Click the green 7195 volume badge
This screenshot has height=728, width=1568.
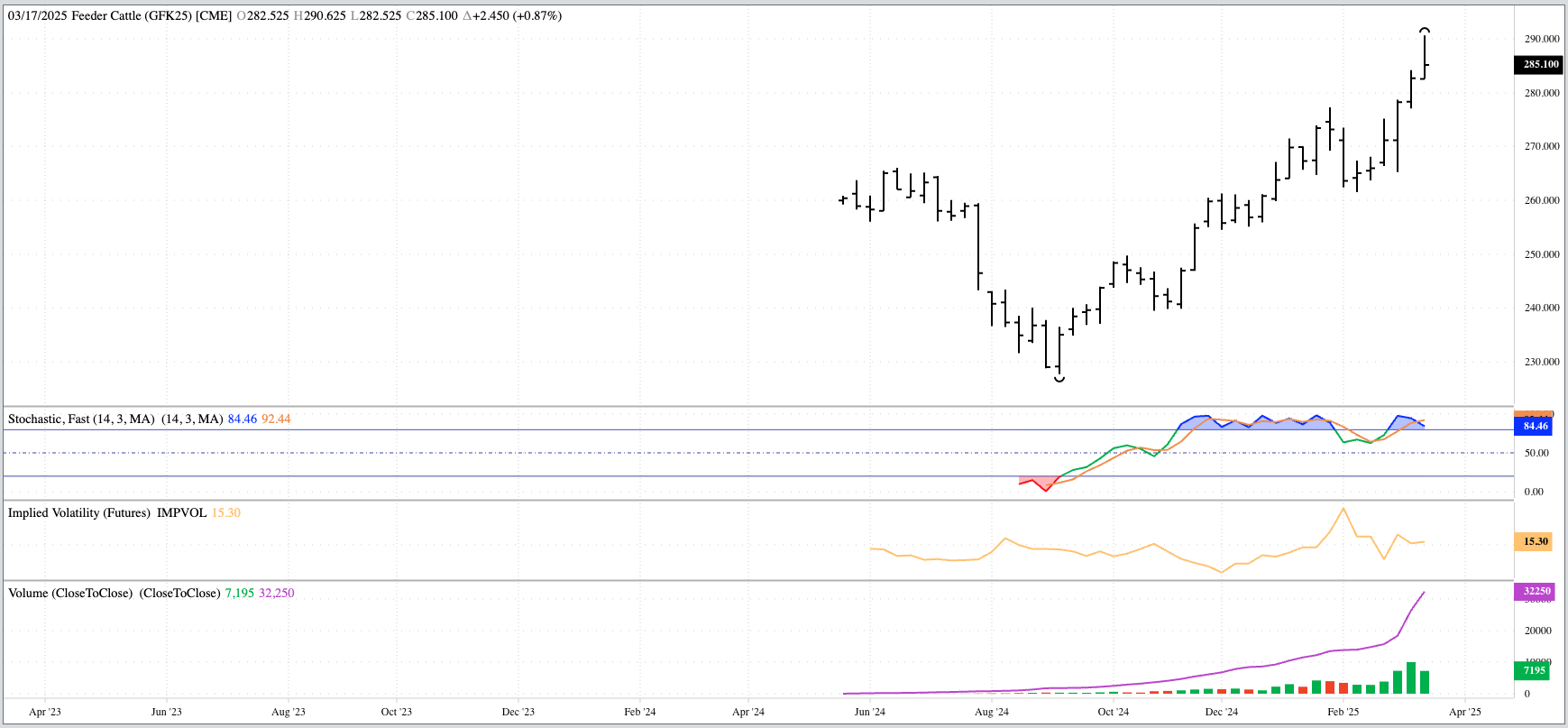point(1533,670)
